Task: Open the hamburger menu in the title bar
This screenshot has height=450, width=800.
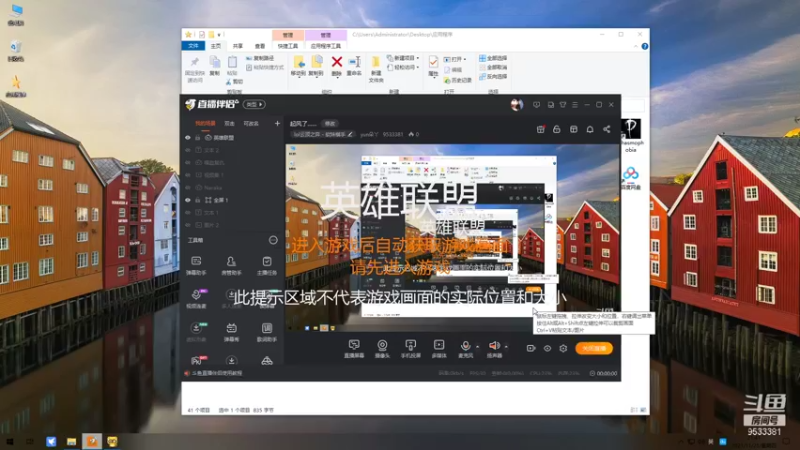Action: [x=575, y=105]
